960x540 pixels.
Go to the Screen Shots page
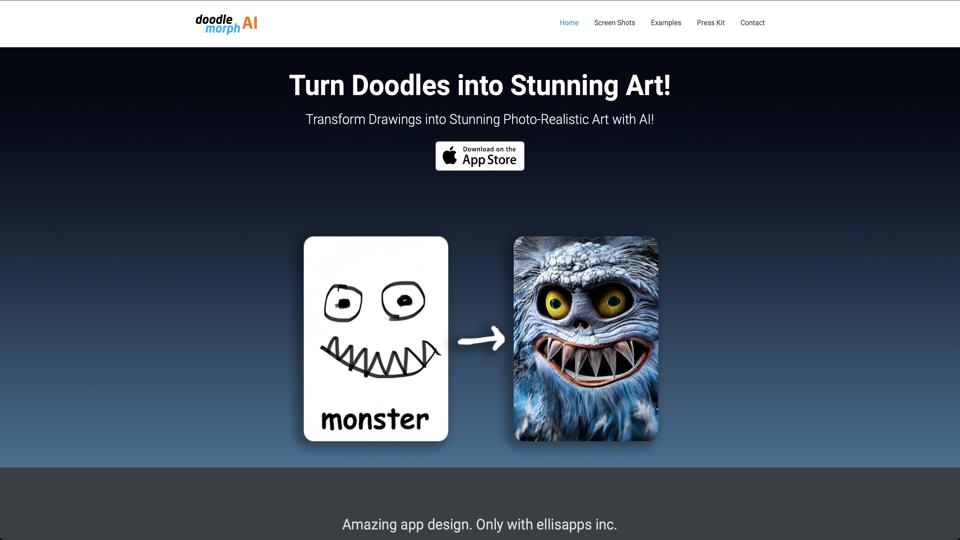[614, 23]
